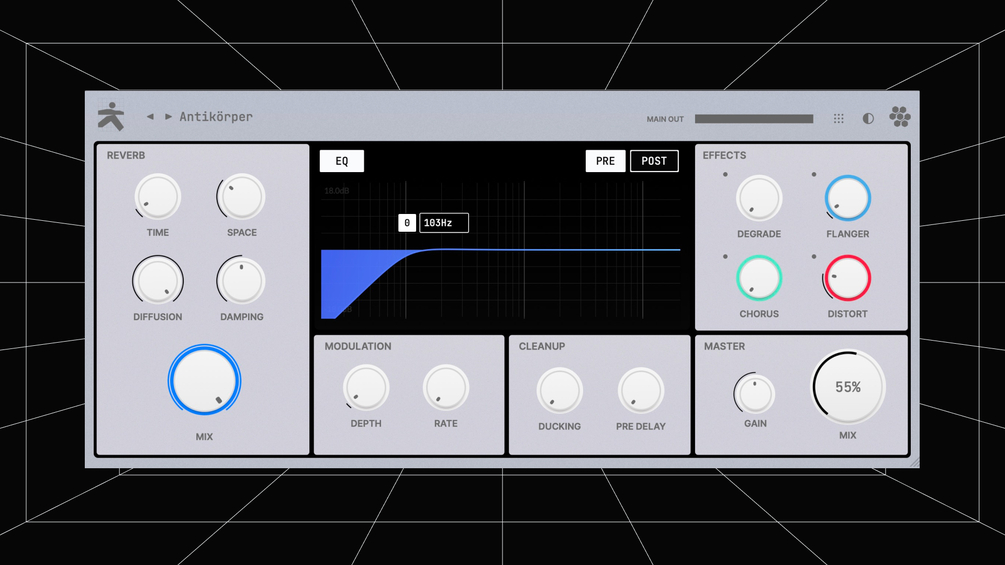Viewport: 1005px width, 565px height.
Task: Click the PRE DELAY knob
Action: point(640,391)
